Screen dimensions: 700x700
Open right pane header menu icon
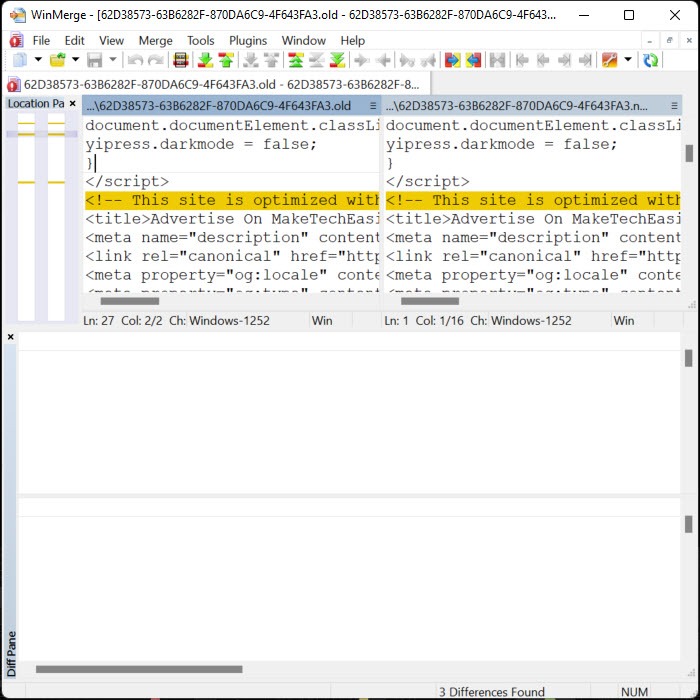click(x=674, y=106)
